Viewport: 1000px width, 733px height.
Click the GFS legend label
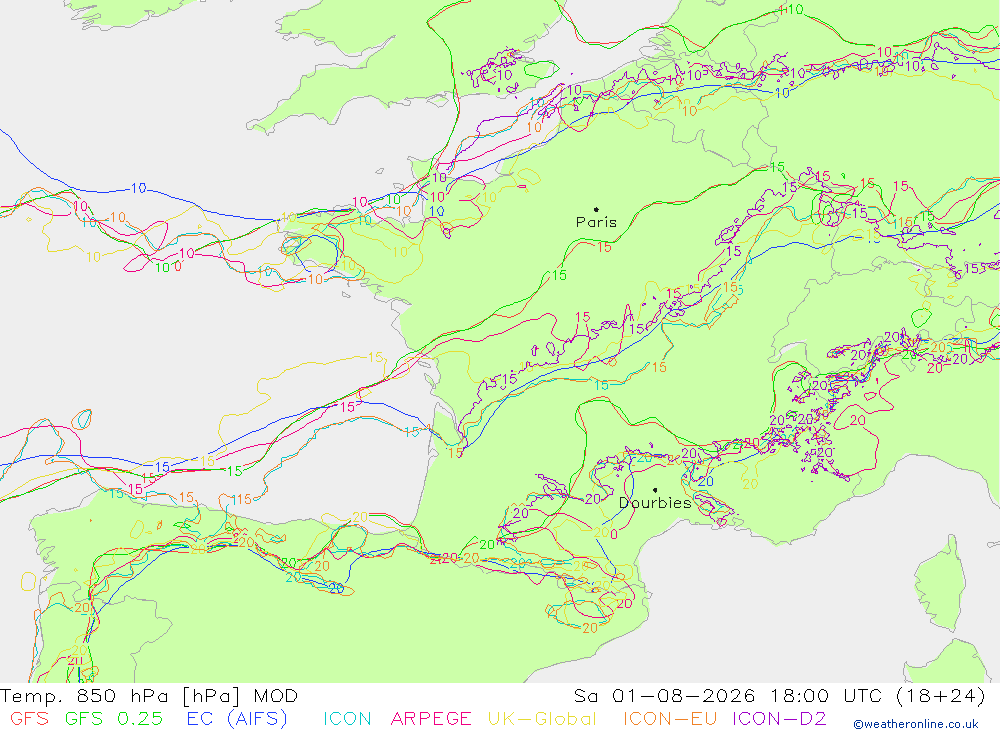pyautogui.click(x=29, y=719)
